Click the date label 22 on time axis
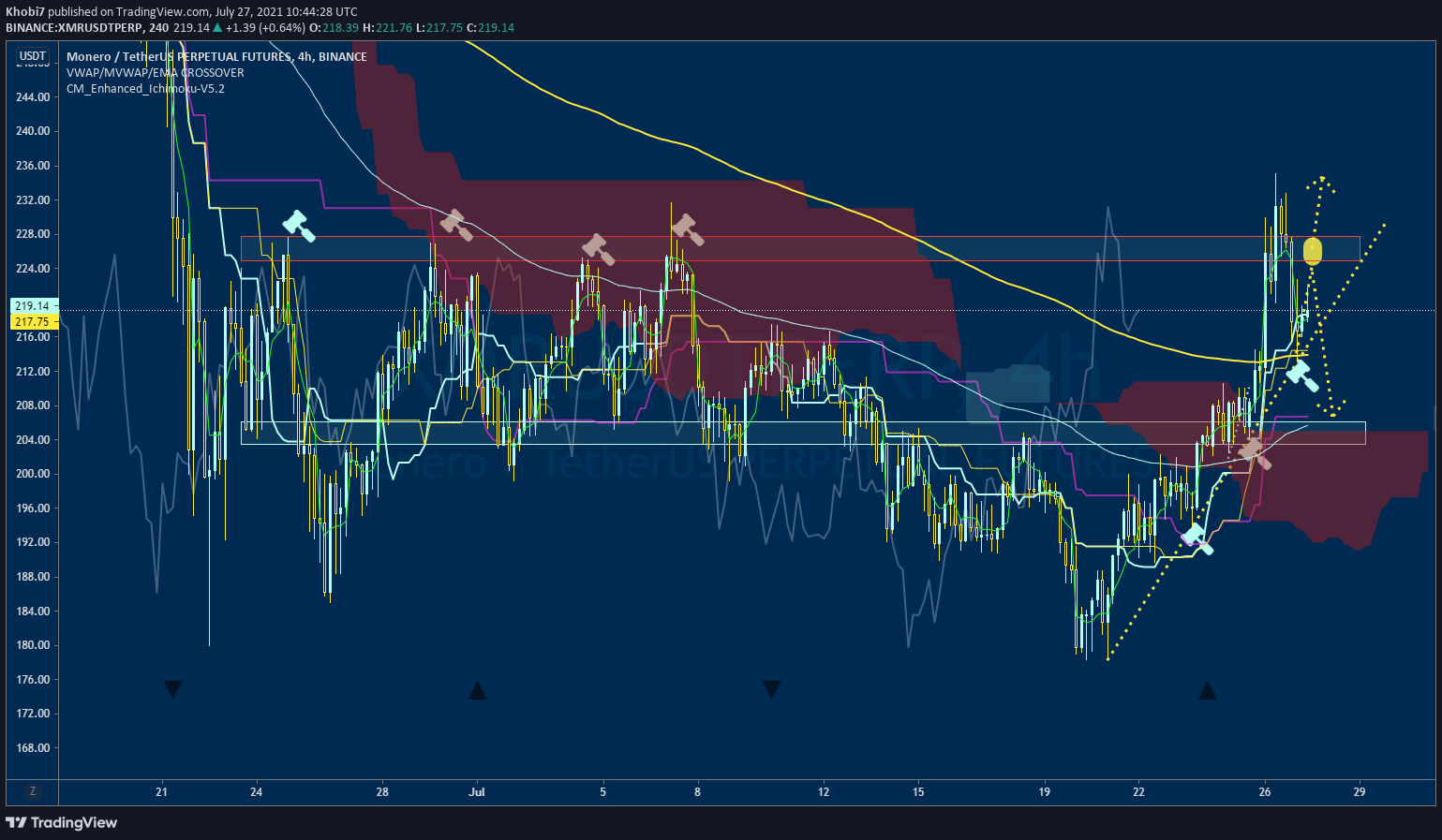Screen dimensions: 1442x840 tap(1139, 792)
